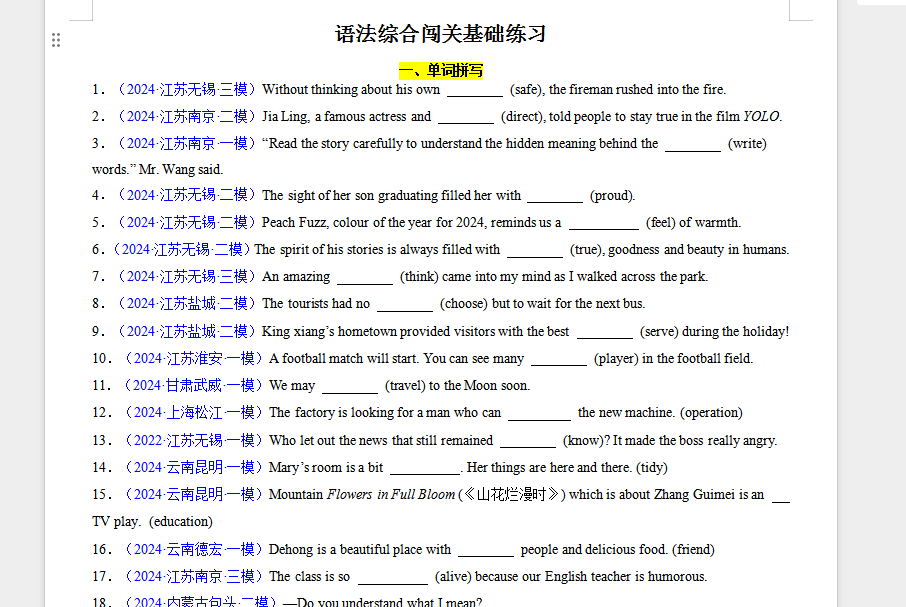Click the blank before (player) in question 10

pos(559,359)
